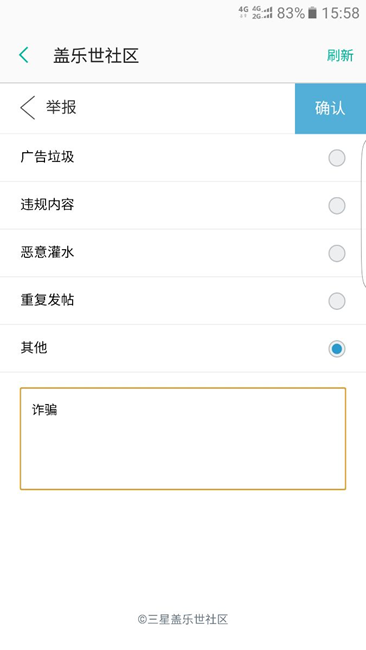Tap the green back arrow in header
366x650 pixels.
pos(24,55)
